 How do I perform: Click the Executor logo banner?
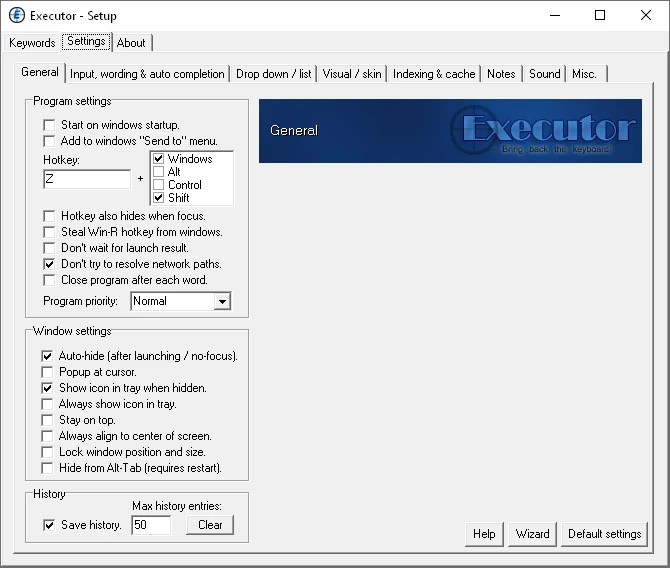click(450, 130)
